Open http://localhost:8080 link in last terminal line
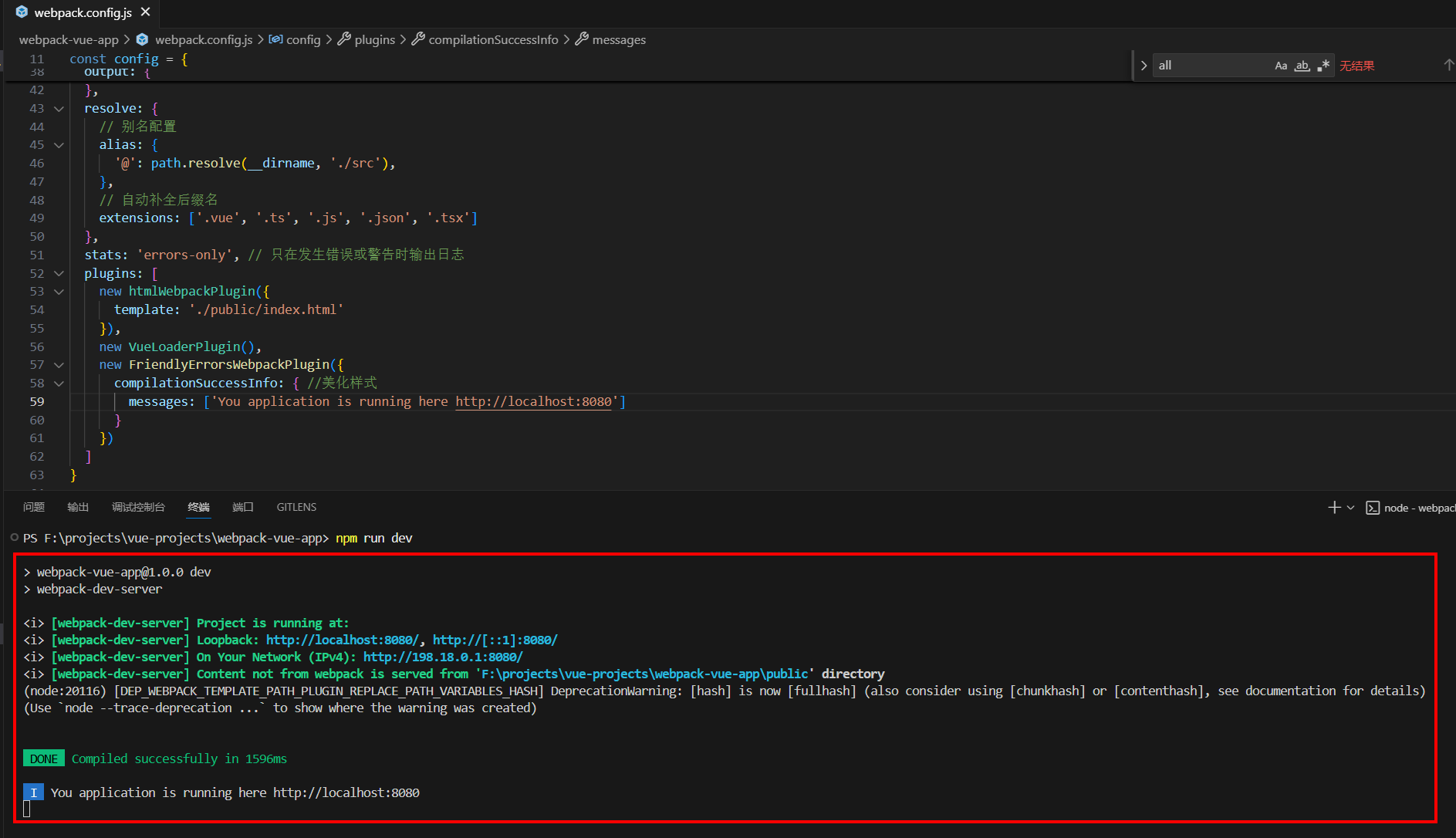Image resolution: width=1456 pixels, height=838 pixels. [346, 793]
